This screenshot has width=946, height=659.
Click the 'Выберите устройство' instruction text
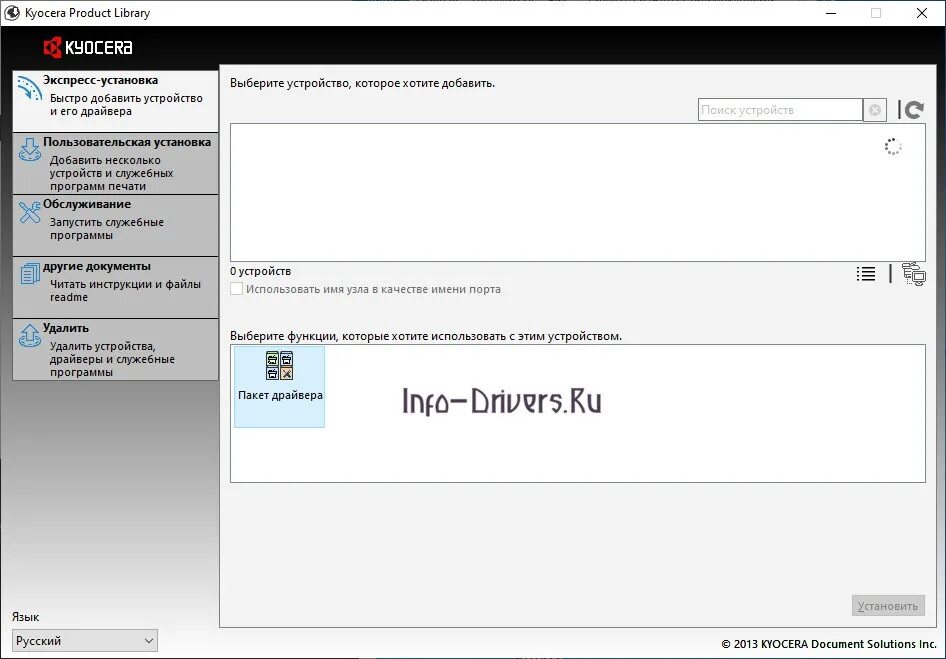point(363,83)
